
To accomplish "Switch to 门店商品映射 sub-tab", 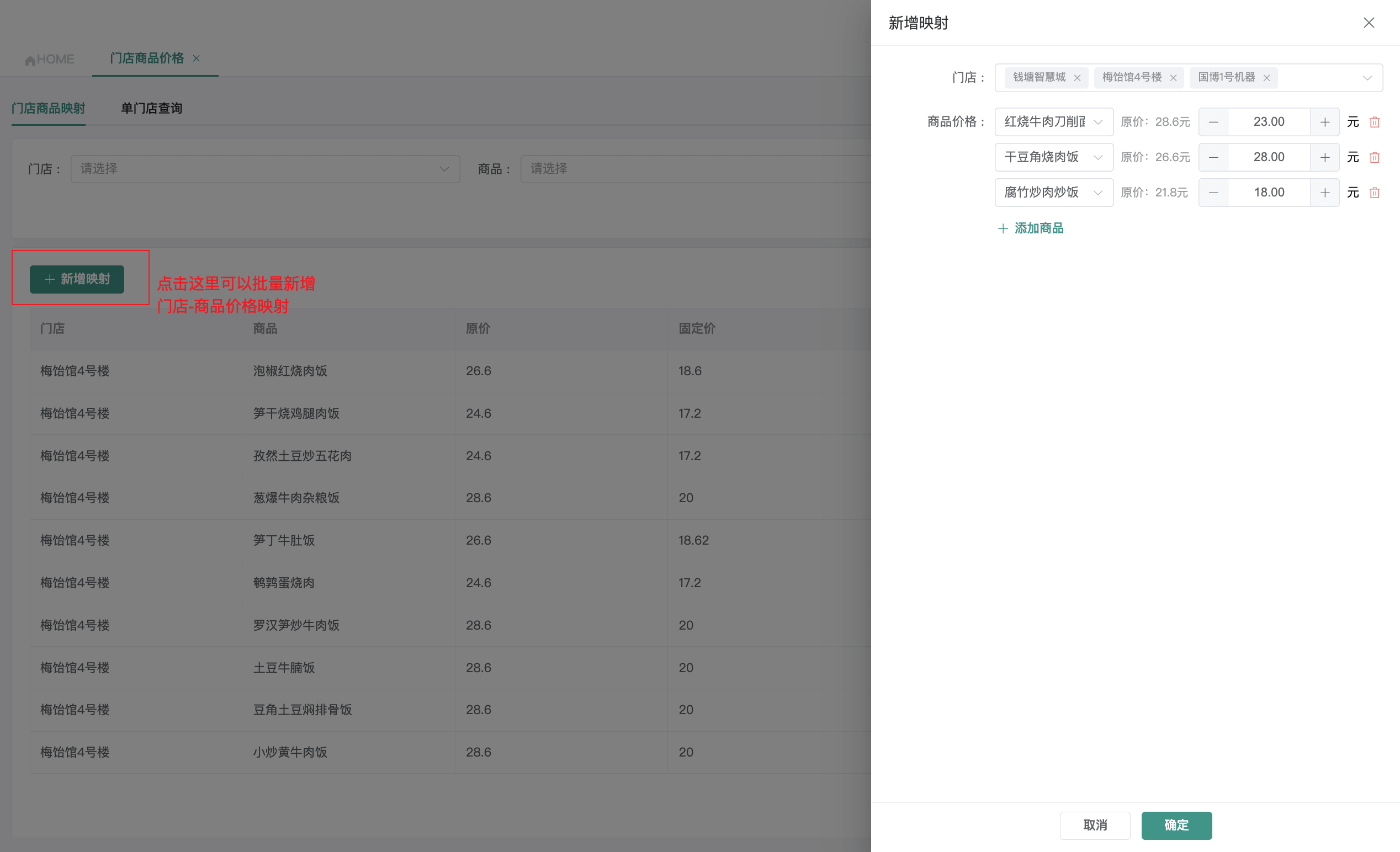I will coord(48,108).
